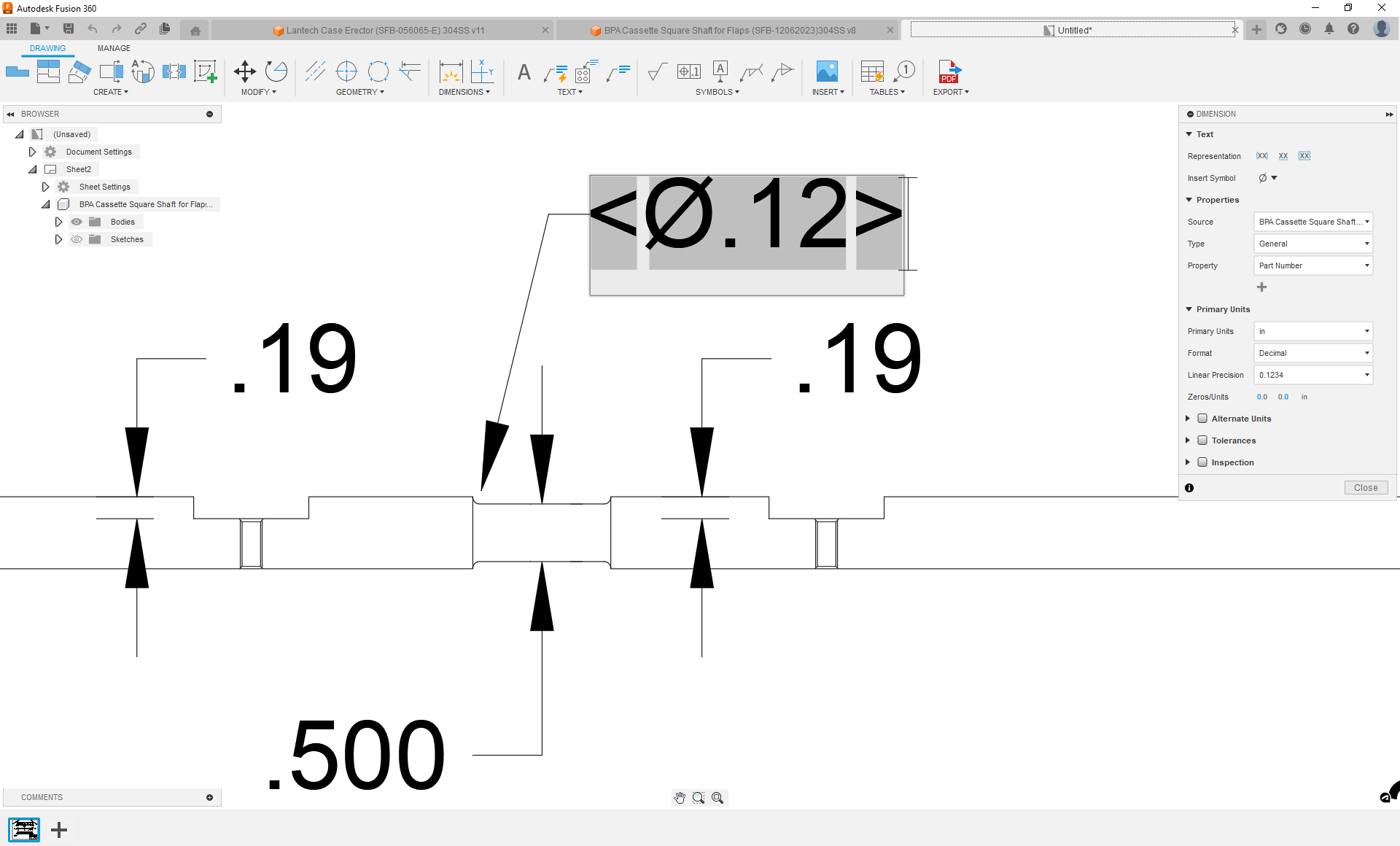The width and height of the screenshot is (1400, 846).
Task: Select the Center Mark geometry tool
Action: click(x=346, y=71)
